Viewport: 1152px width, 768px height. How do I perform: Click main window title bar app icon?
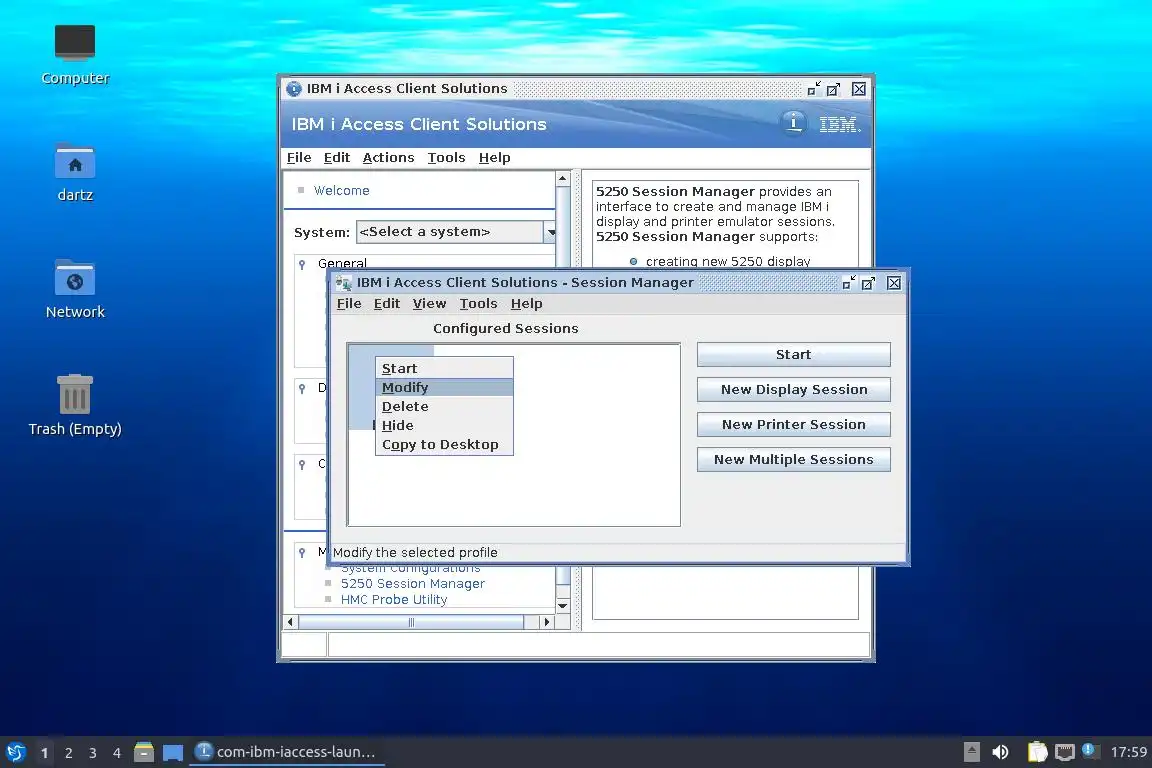[x=294, y=89]
